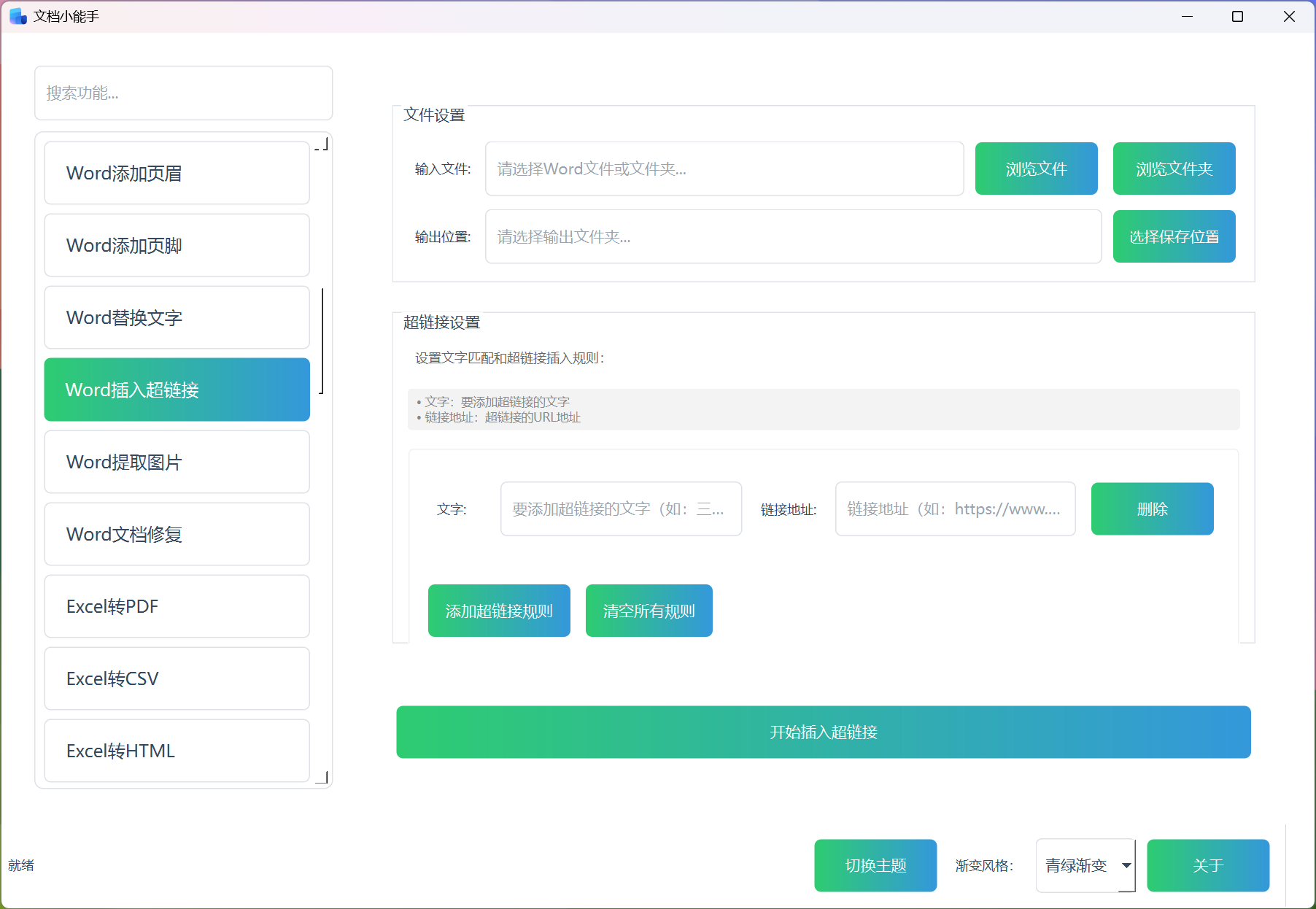Select Word提取图片 from the function list
Viewport: 1316px width, 909px height.
(x=177, y=462)
